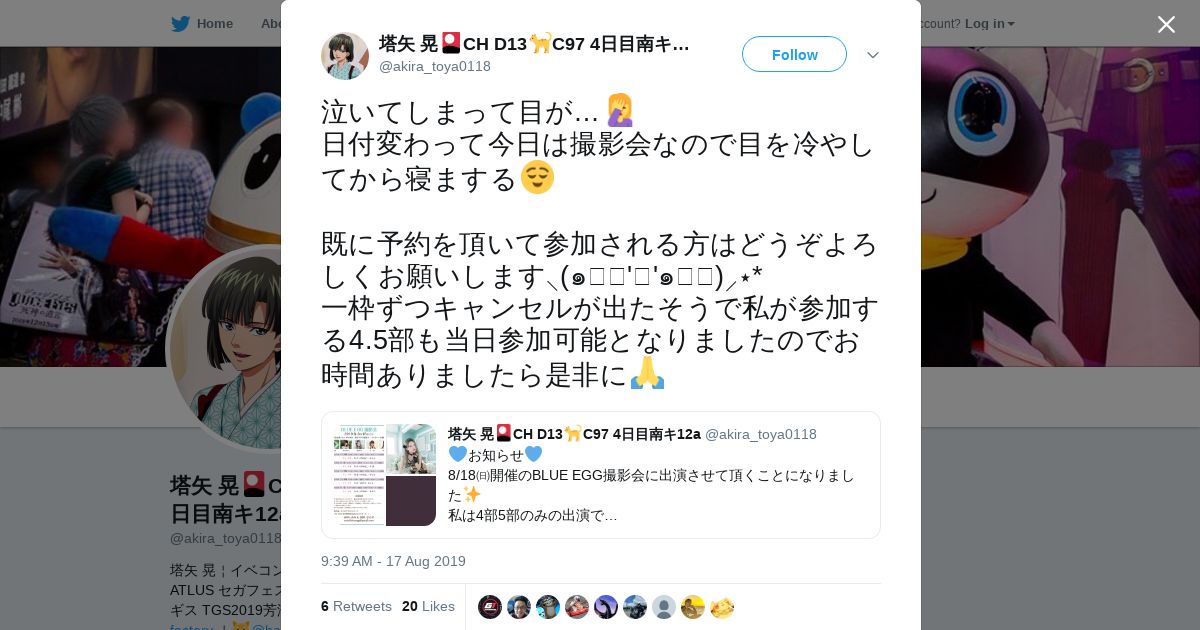Viewport: 1200px width, 630px height.
Task: Close the tweet overlay with X icon
Action: click(x=1166, y=24)
